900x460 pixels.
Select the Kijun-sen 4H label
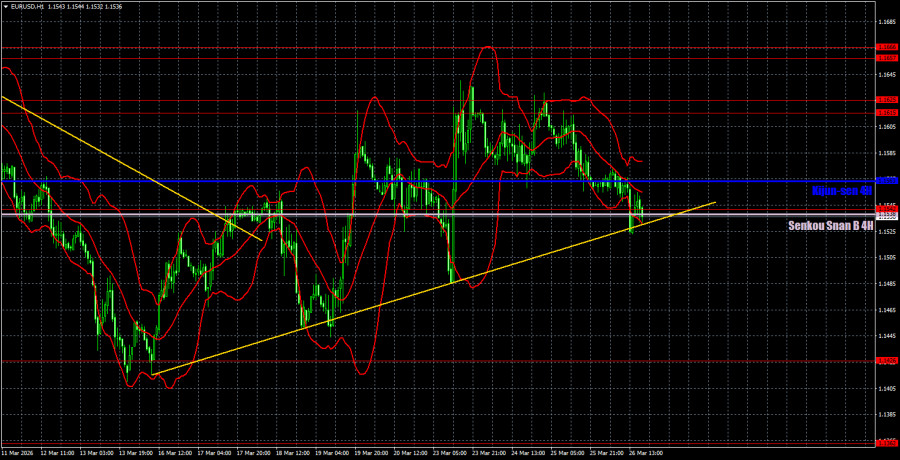[842, 191]
